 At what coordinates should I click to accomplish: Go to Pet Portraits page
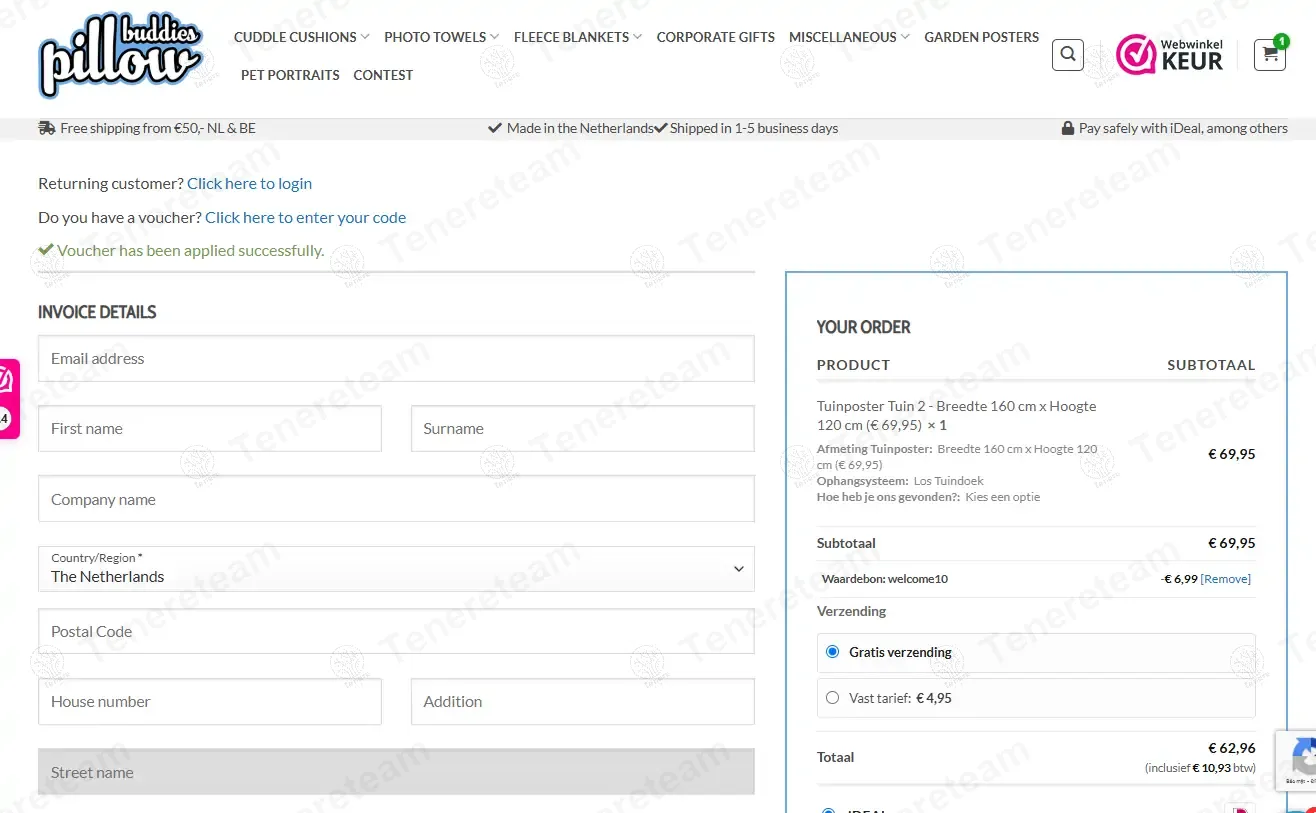(290, 75)
